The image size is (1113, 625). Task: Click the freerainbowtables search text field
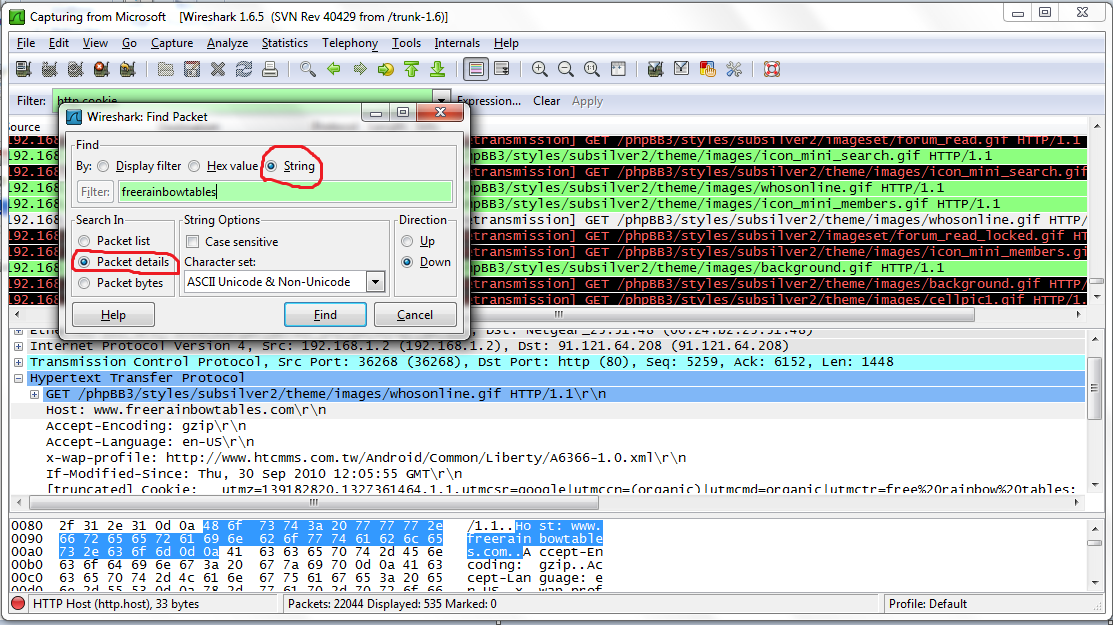[x=285, y=192]
